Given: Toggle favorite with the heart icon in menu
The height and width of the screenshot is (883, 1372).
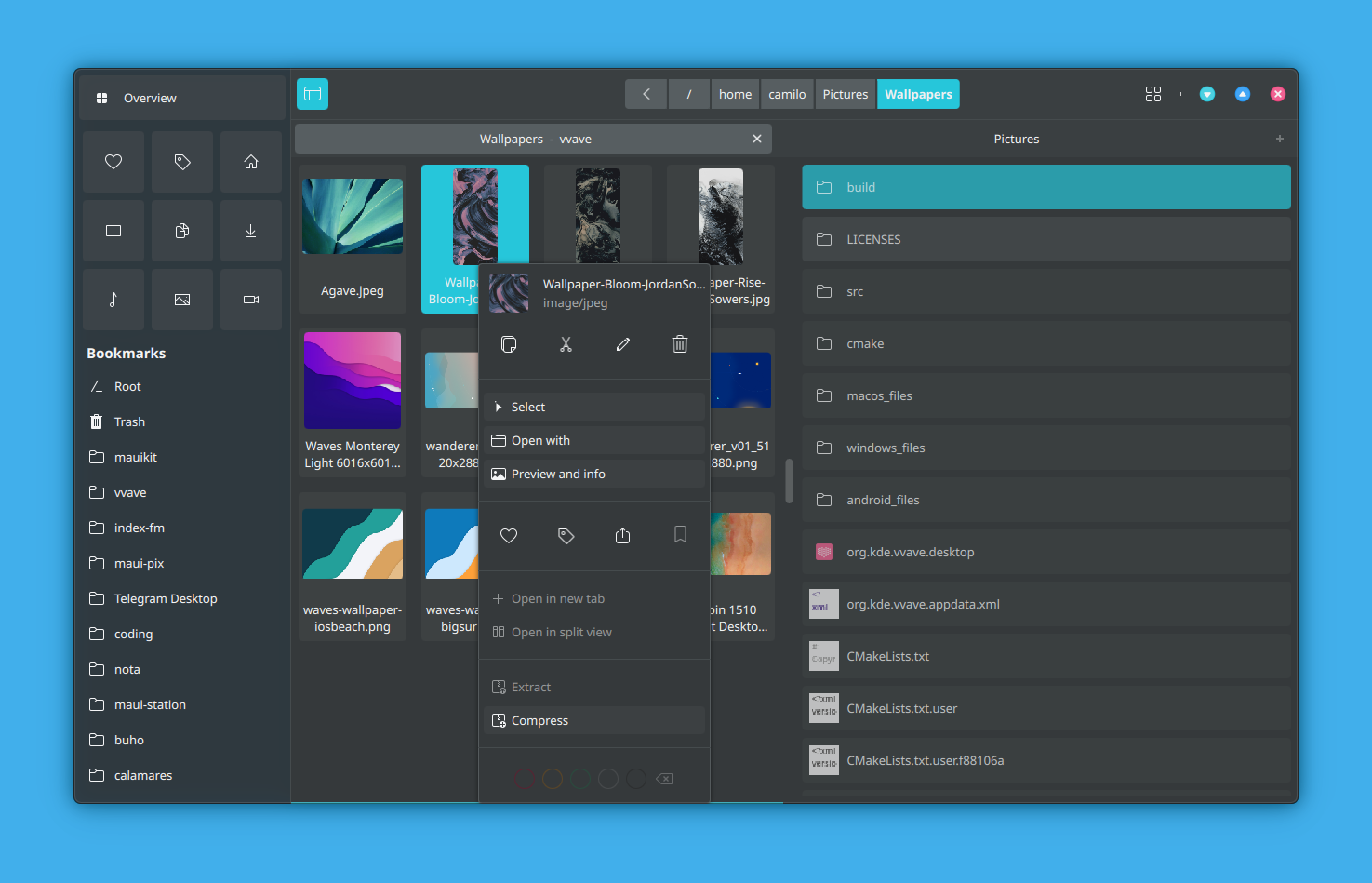Looking at the screenshot, I should [509, 535].
